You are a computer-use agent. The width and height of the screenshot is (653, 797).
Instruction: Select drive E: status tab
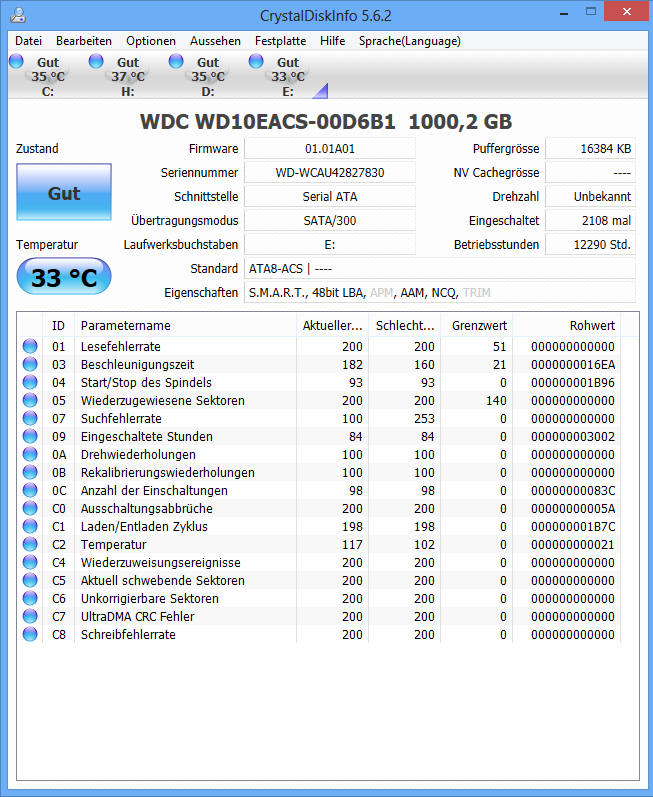click(278, 76)
